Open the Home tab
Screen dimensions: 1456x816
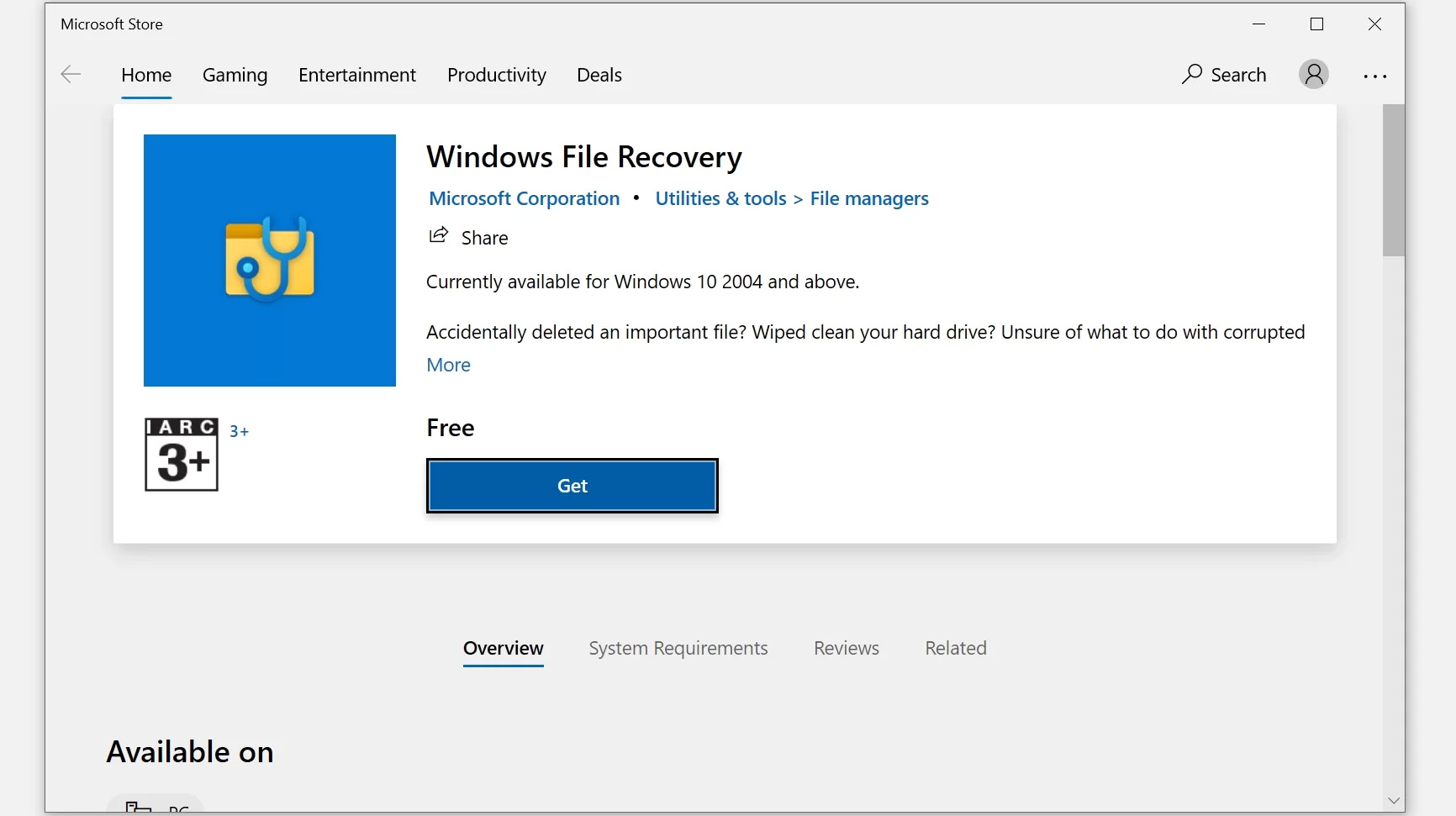tap(146, 75)
